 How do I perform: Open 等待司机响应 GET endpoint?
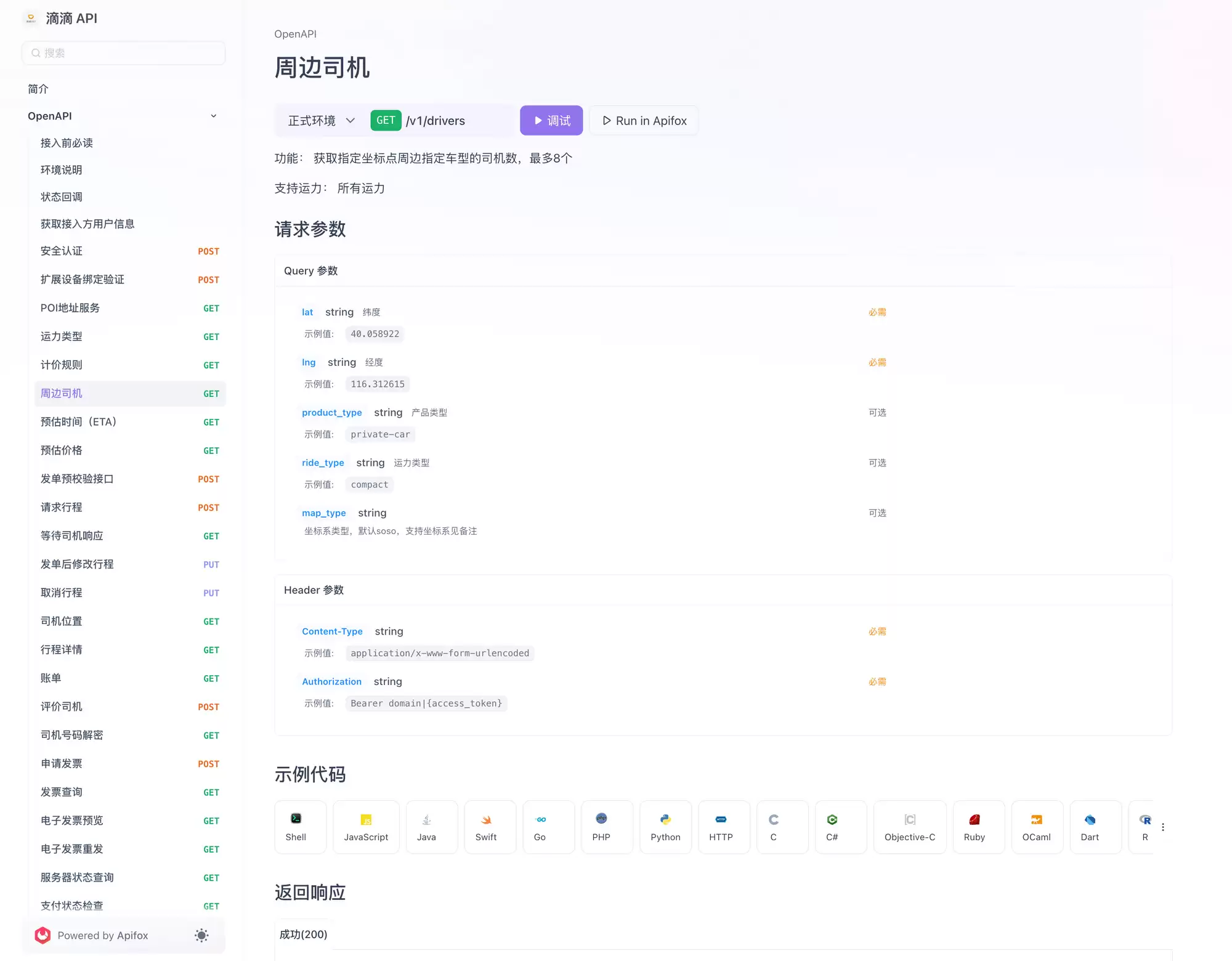[130, 536]
